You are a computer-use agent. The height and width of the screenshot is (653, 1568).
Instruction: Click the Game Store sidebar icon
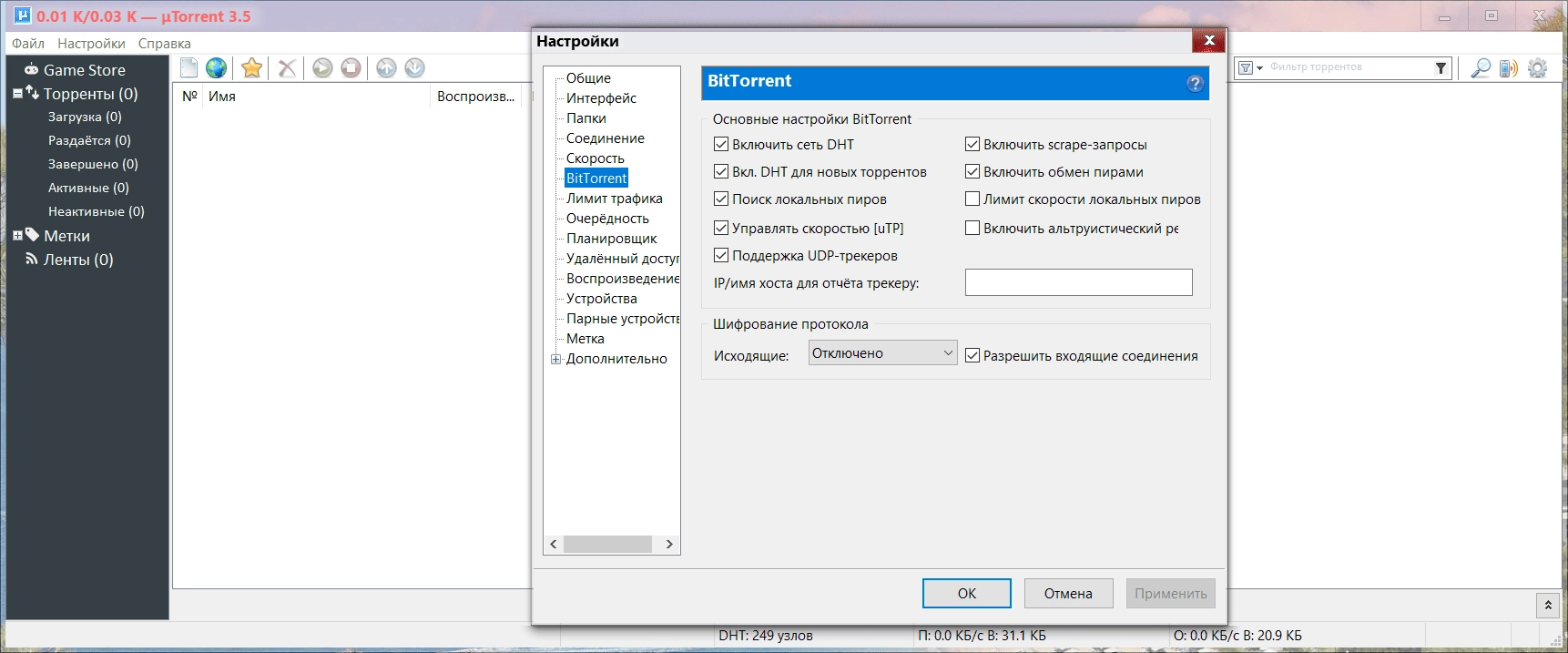tap(31, 69)
